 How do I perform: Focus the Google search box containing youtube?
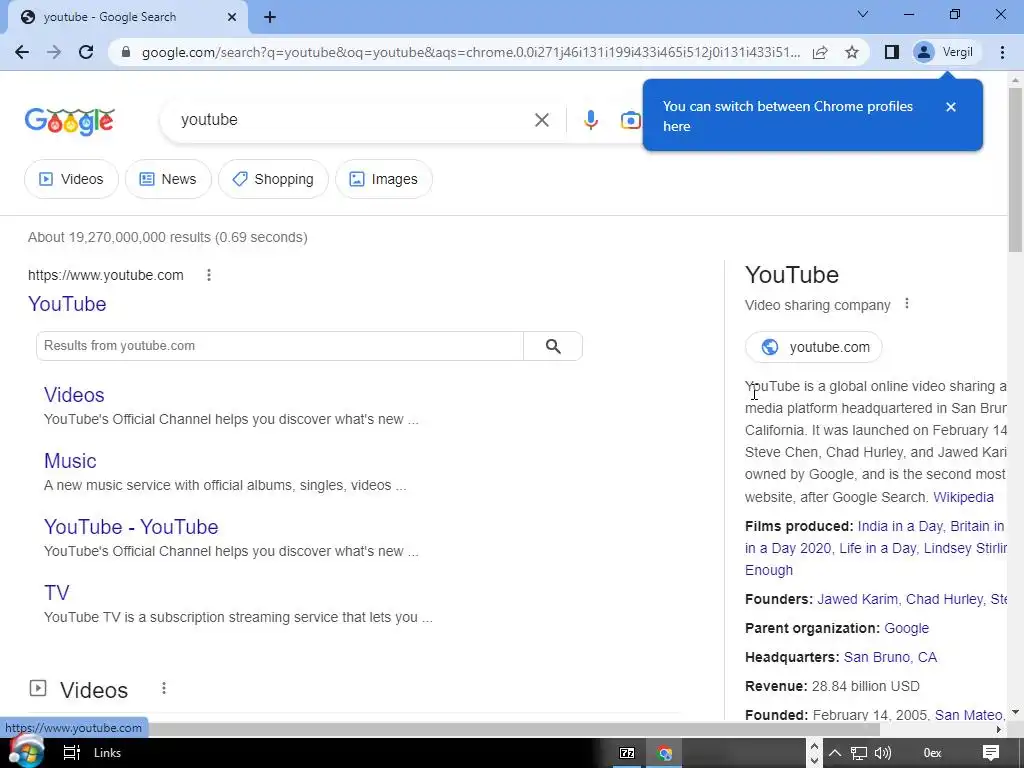pos(353,120)
